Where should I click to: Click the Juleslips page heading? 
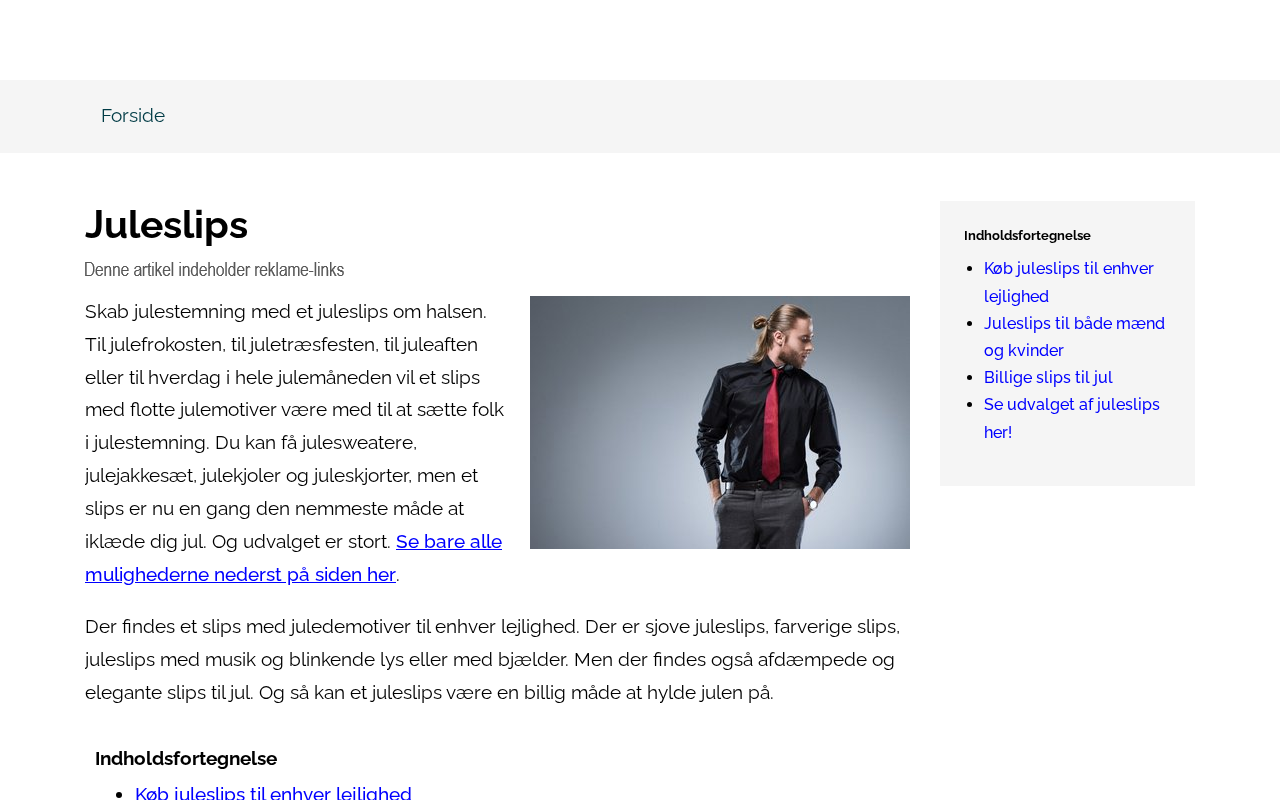pyautogui.click(x=166, y=224)
